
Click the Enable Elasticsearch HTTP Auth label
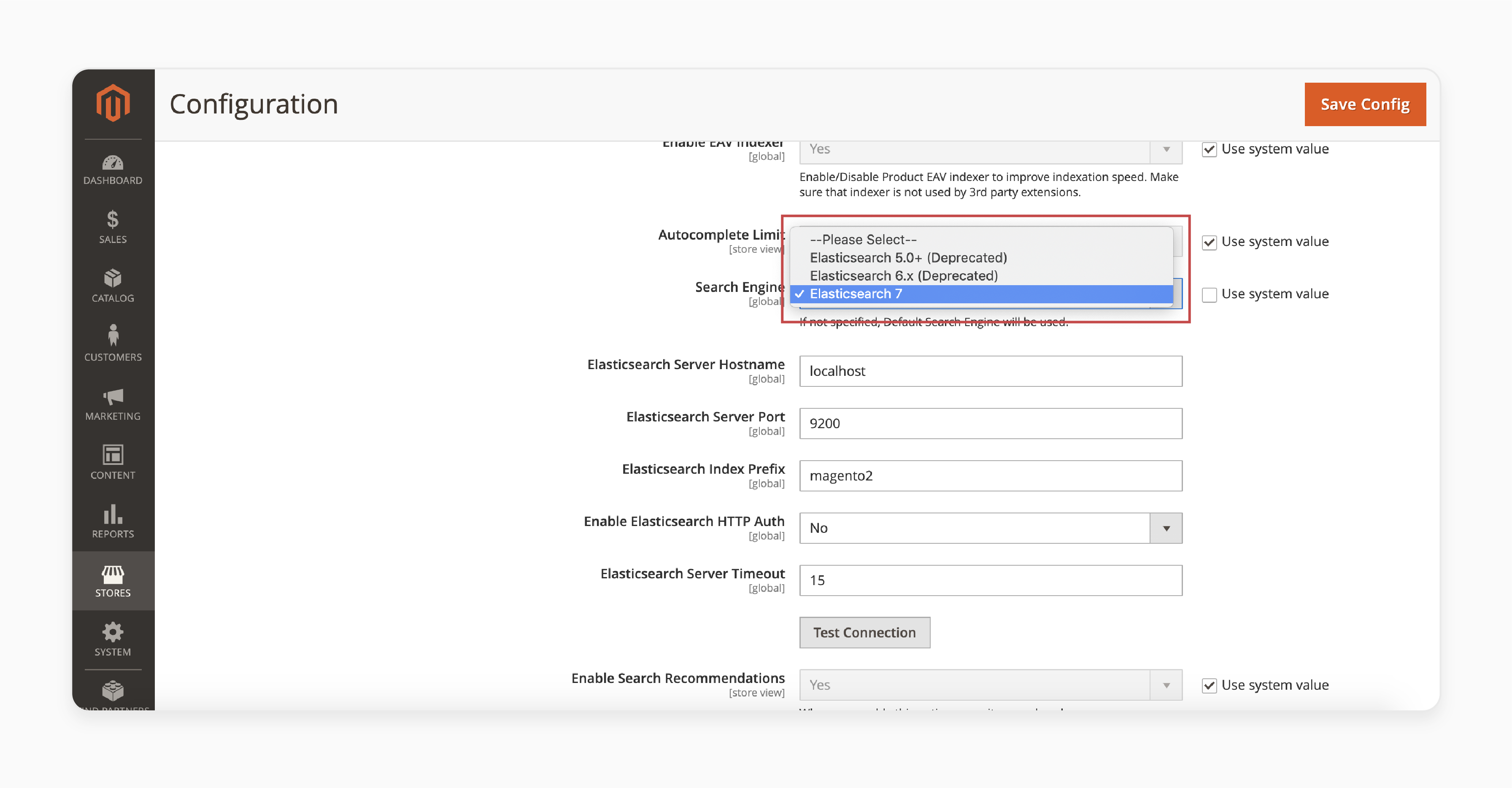684,521
